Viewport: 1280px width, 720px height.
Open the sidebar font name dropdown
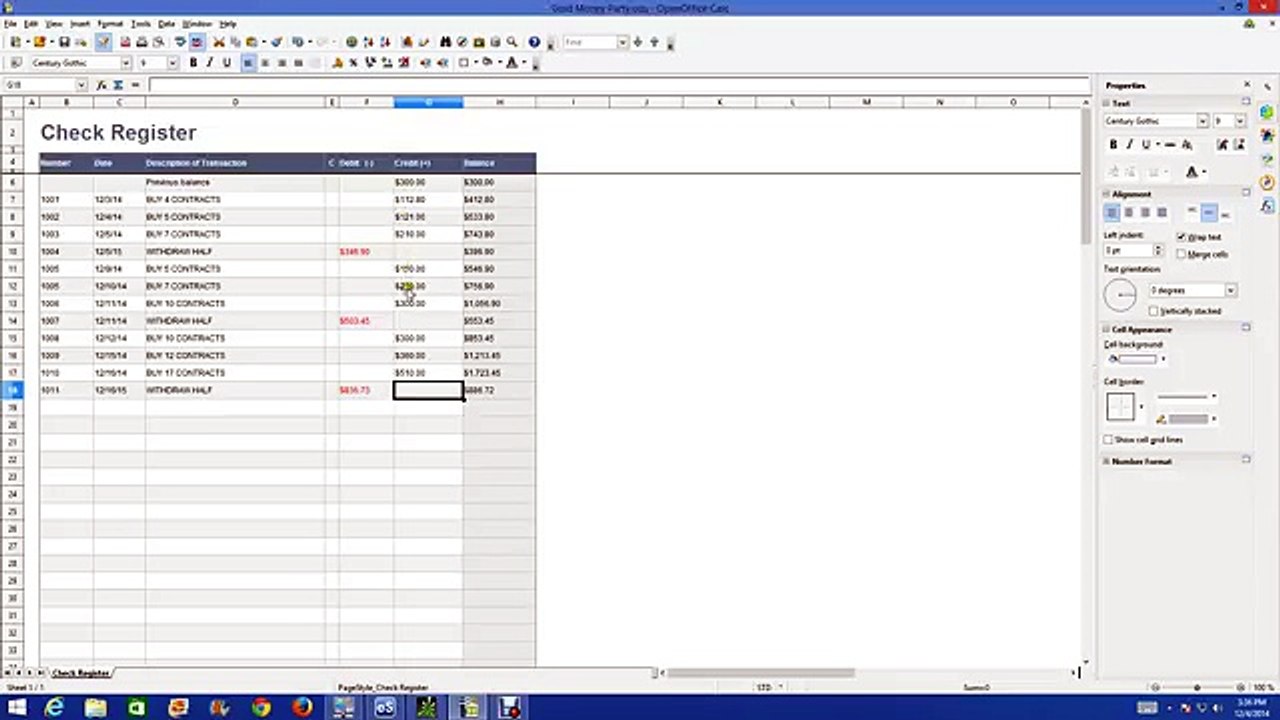[1202, 121]
